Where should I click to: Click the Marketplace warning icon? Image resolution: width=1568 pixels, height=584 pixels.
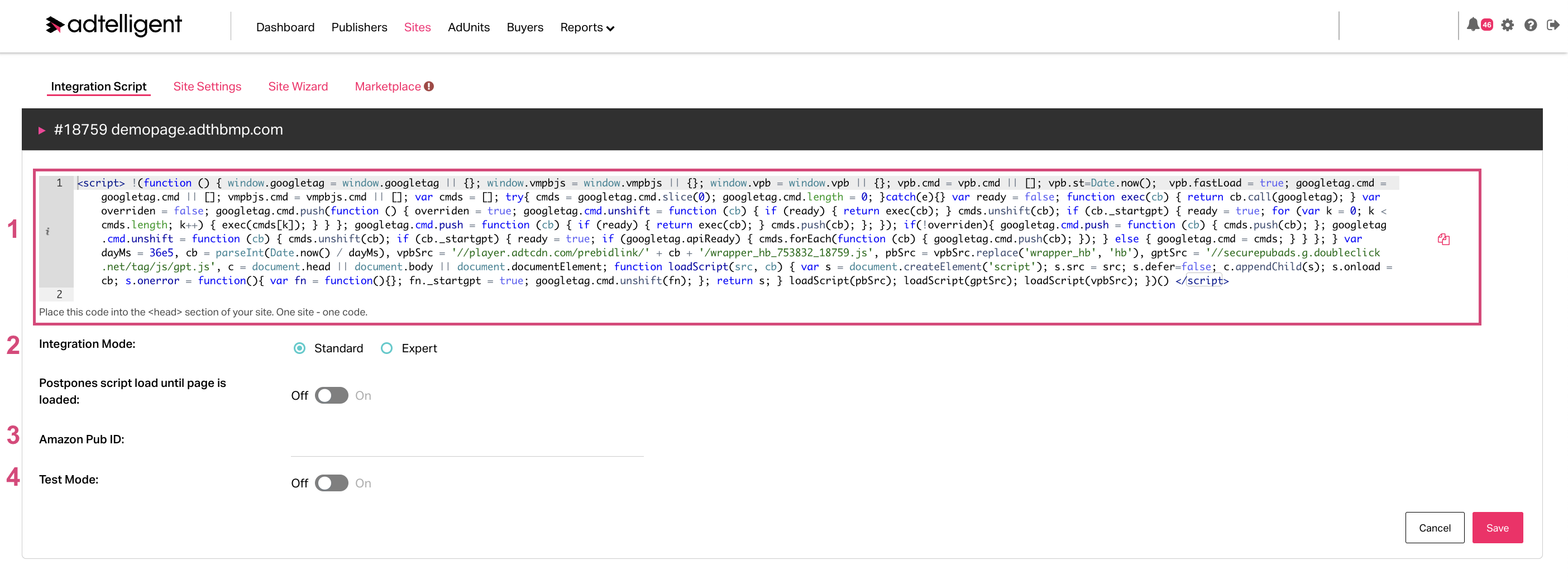(x=429, y=87)
